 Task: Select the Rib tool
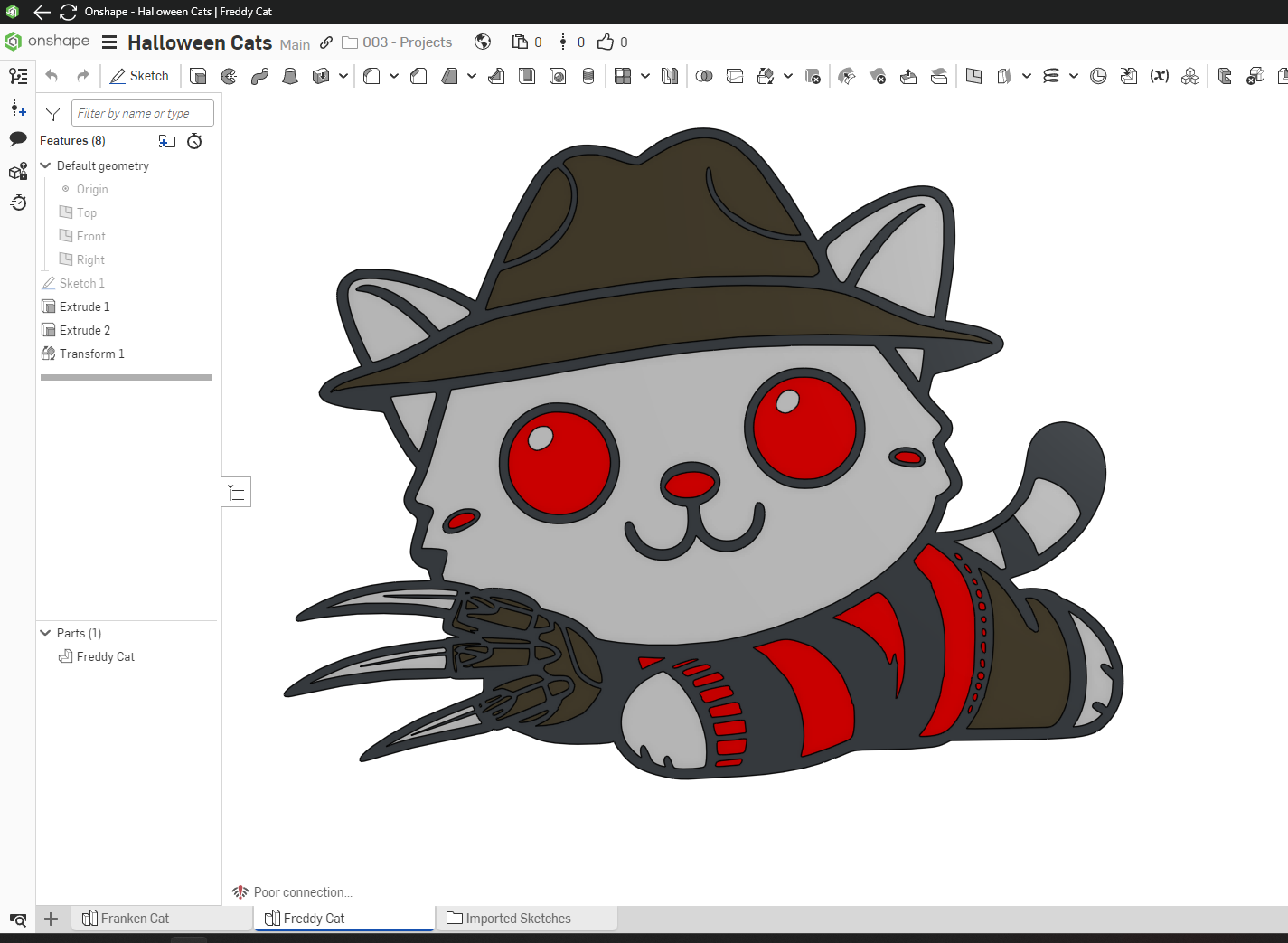(x=496, y=76)
